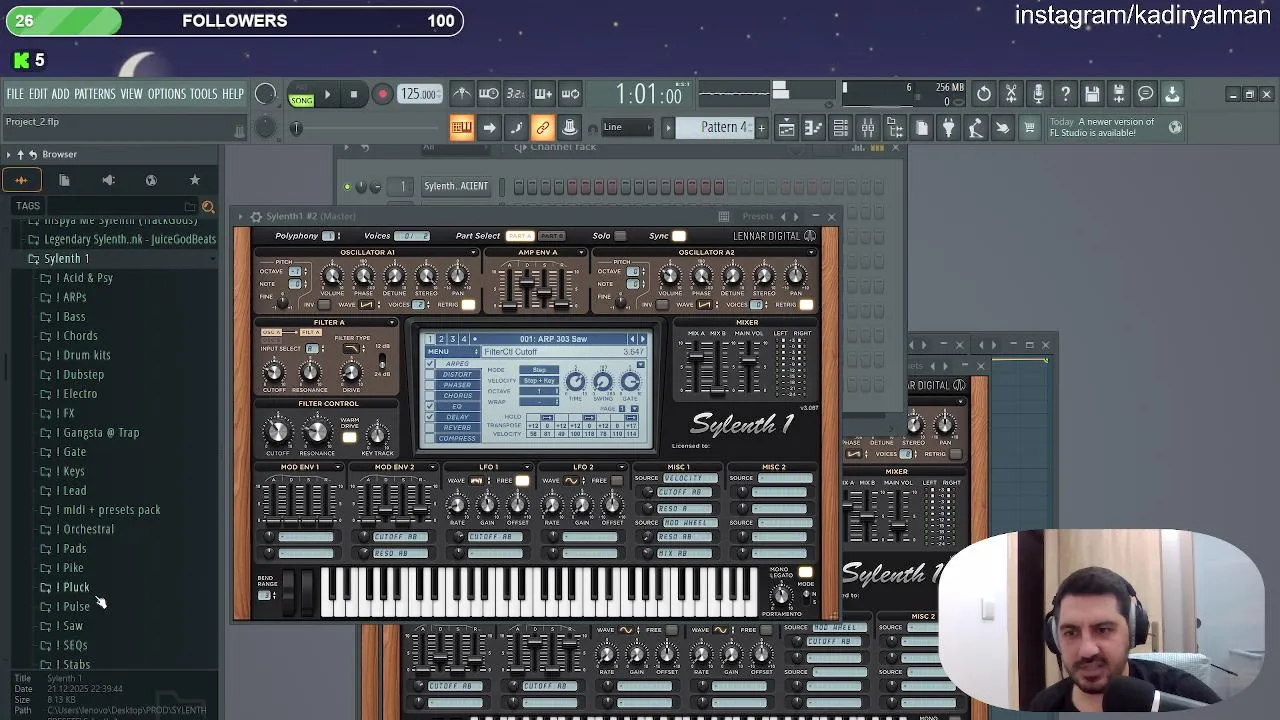Toggle the multilink to controllers icon
Image resolution: width=1280 pixels, height=720 pixels.
543,127
